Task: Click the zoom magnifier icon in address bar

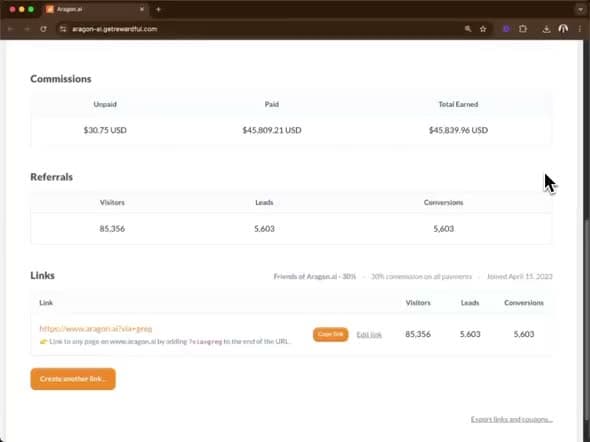Action: click(x=468, y=29)
